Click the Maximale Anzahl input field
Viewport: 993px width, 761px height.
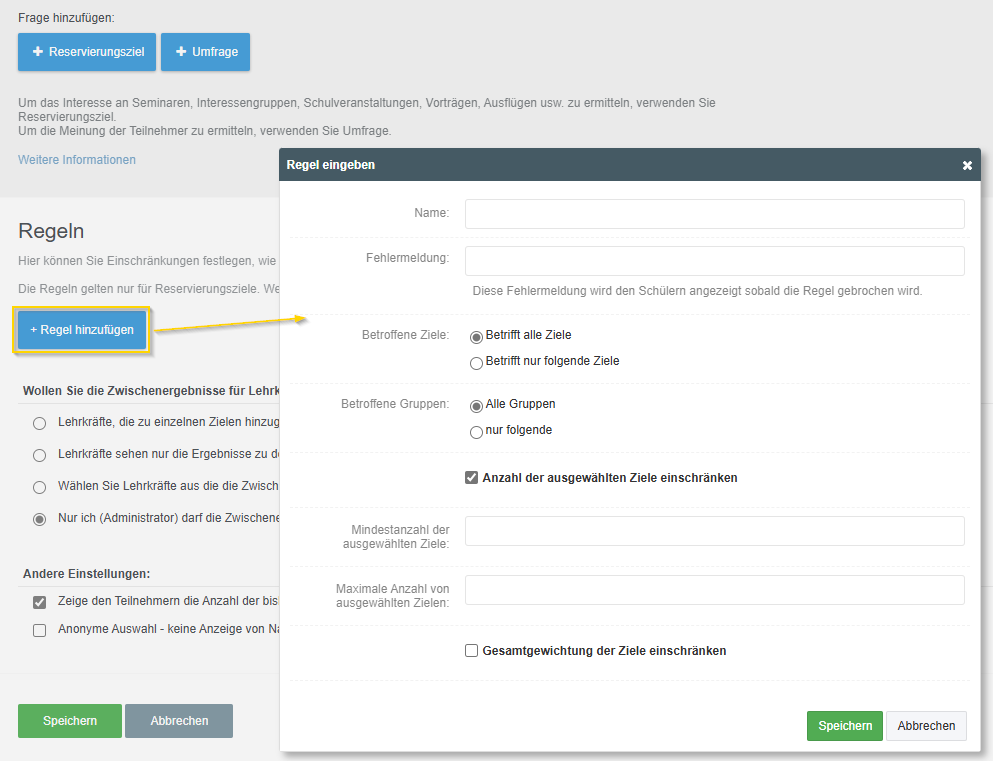[714, 590]
